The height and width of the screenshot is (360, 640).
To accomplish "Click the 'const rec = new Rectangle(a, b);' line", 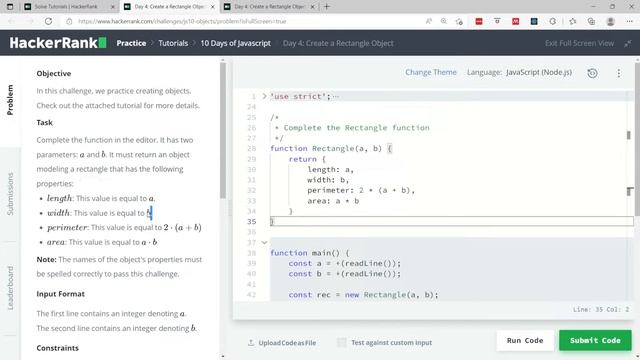I will pyautogui.click(x=363, y=295).
